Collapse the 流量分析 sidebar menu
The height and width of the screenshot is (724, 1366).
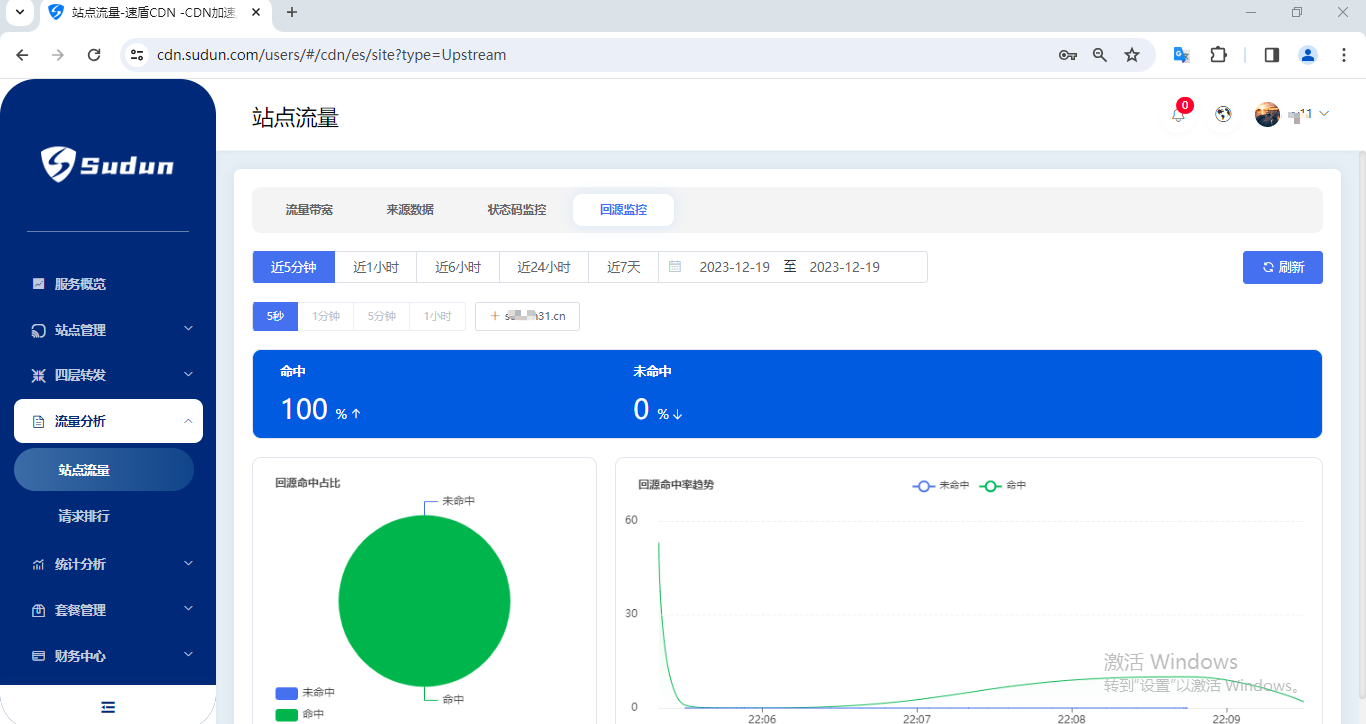108,421
